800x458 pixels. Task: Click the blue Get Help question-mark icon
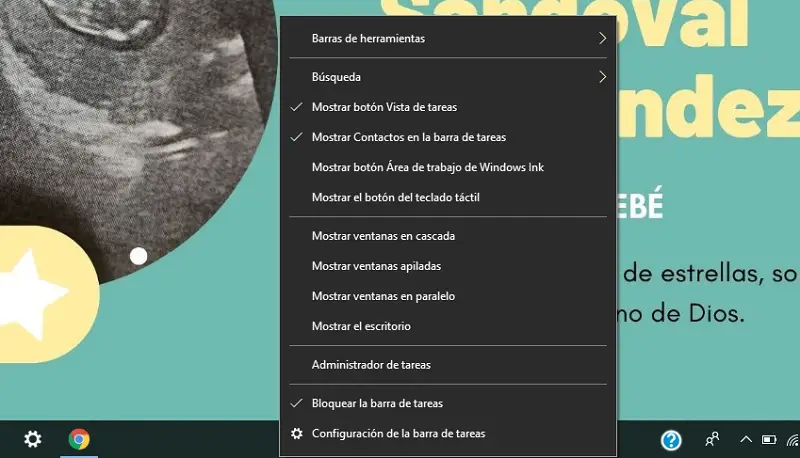pos(671,440)
